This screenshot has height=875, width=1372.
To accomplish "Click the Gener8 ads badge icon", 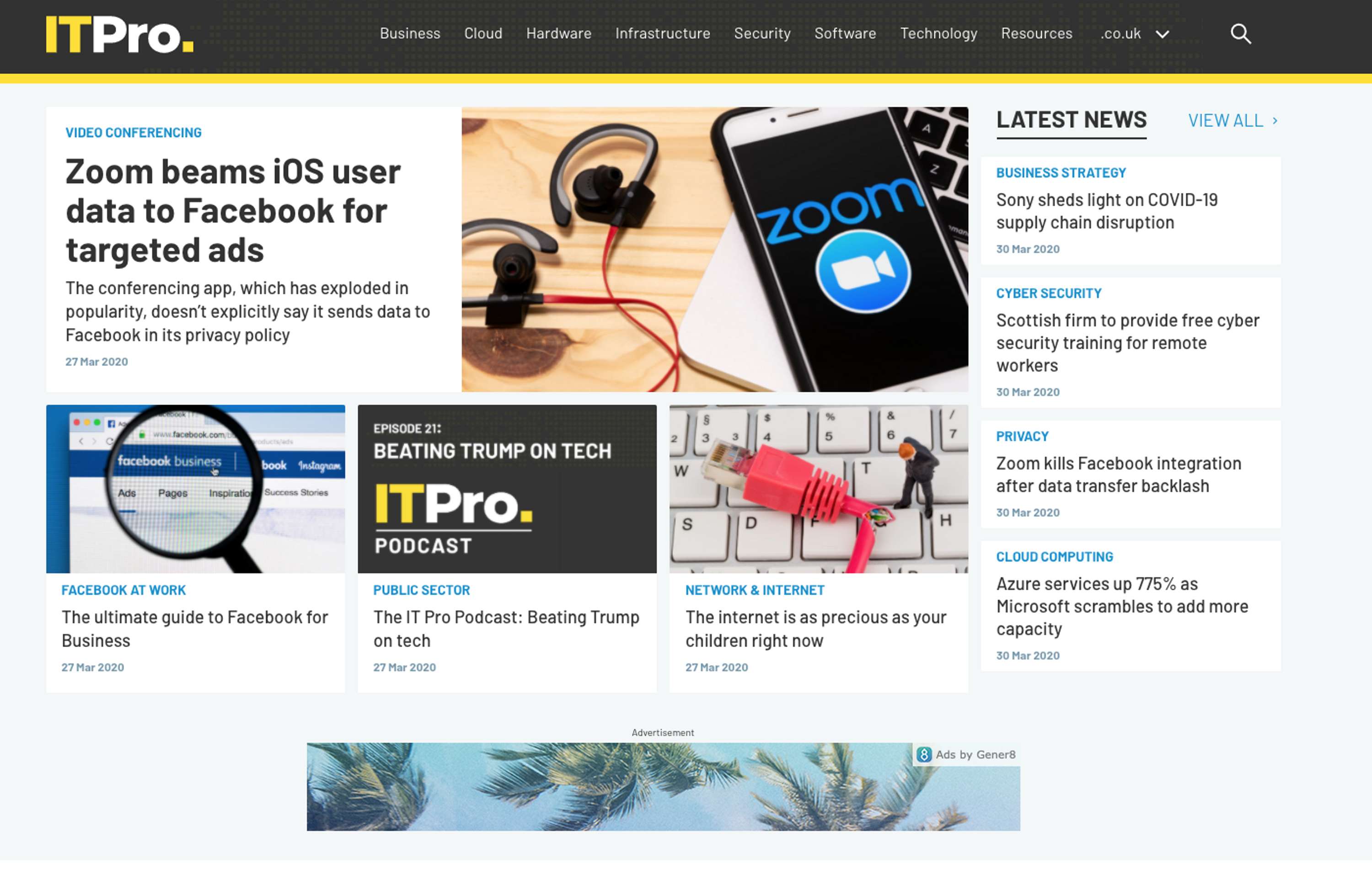I will [x=924, y=754].
